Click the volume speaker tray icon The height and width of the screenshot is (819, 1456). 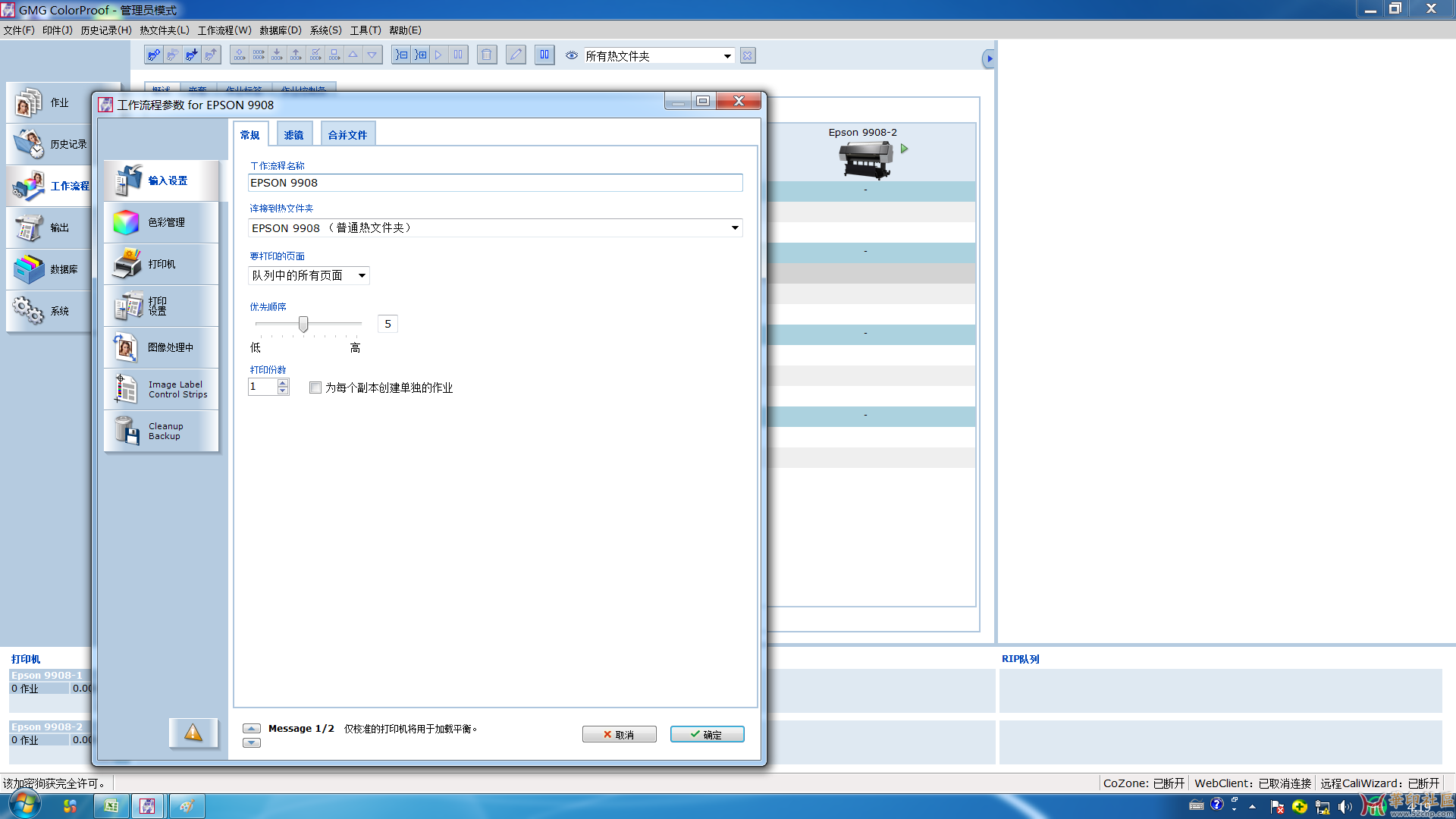pos(1345,806)
